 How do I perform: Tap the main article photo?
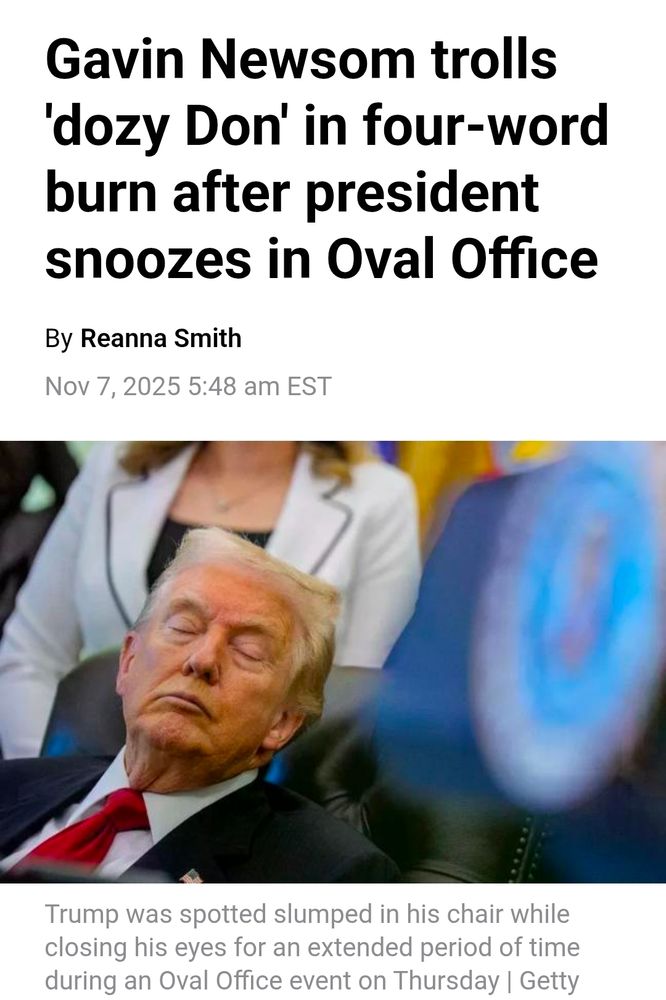(333, 662)
